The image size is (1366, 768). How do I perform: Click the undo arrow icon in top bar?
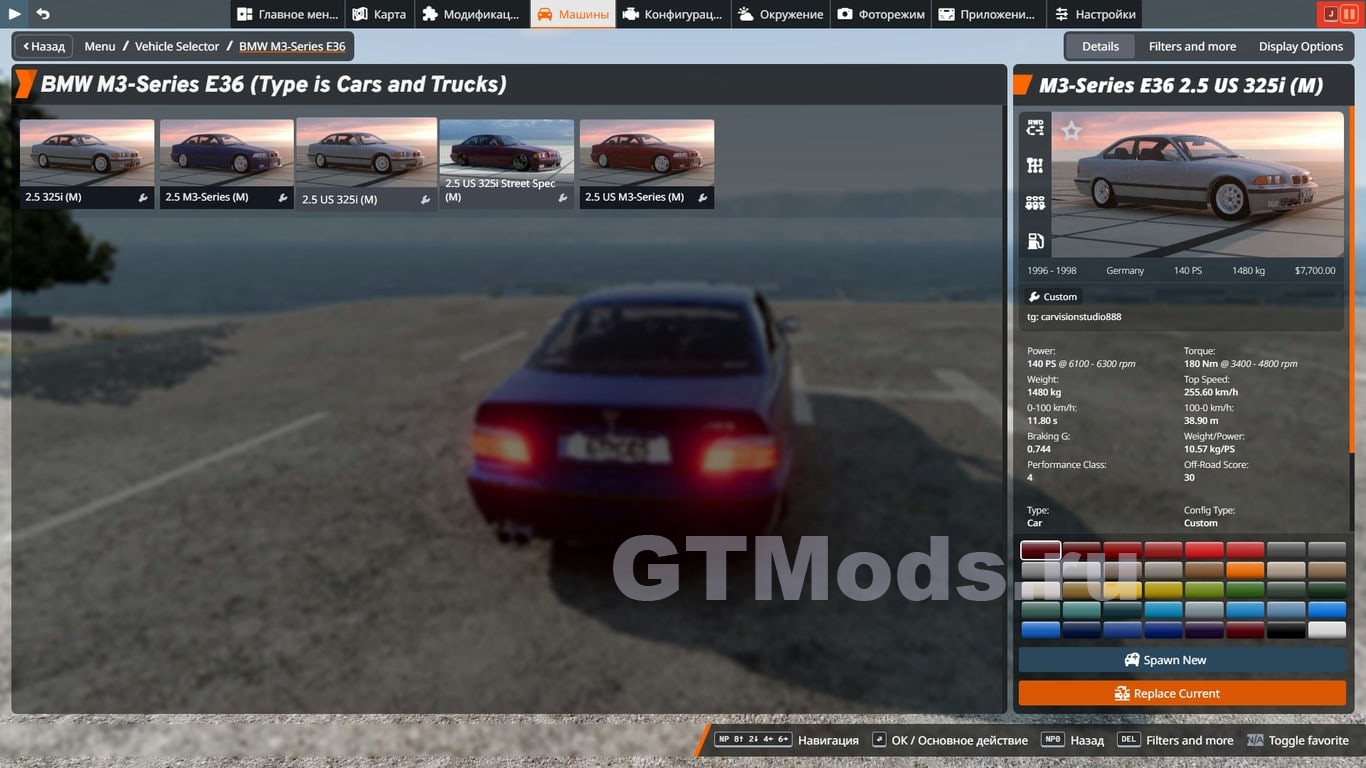click(x=43, y=14)
